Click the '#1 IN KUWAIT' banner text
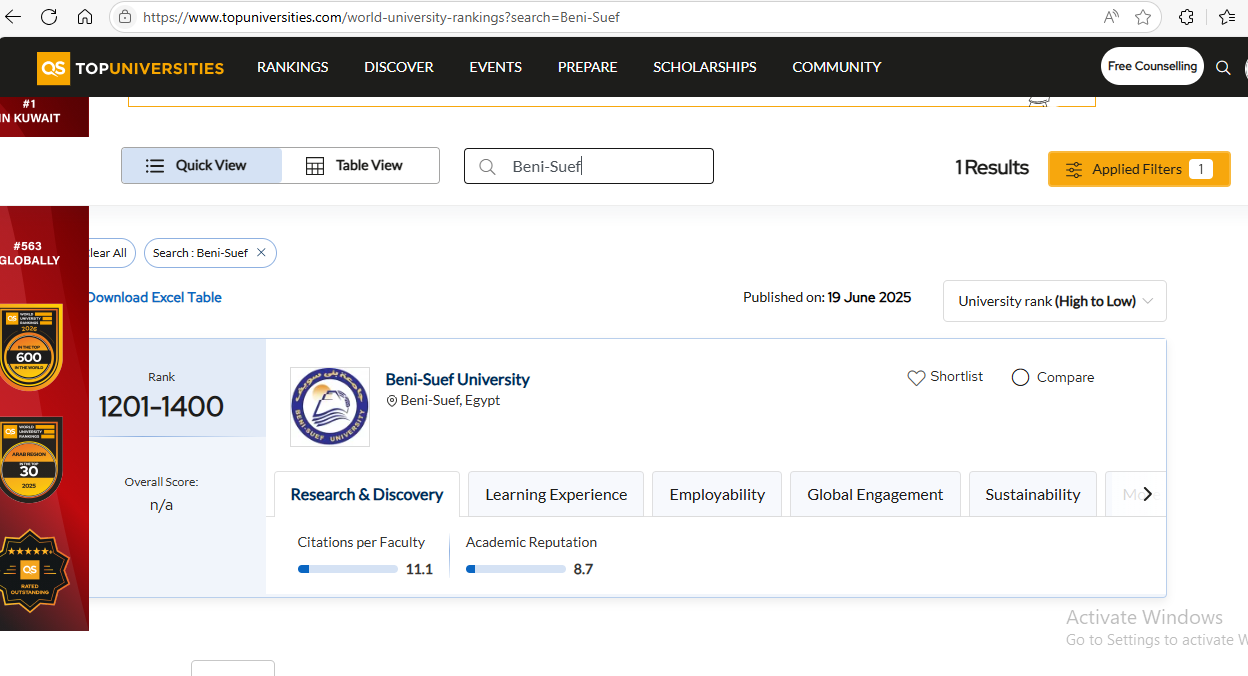 30,111
